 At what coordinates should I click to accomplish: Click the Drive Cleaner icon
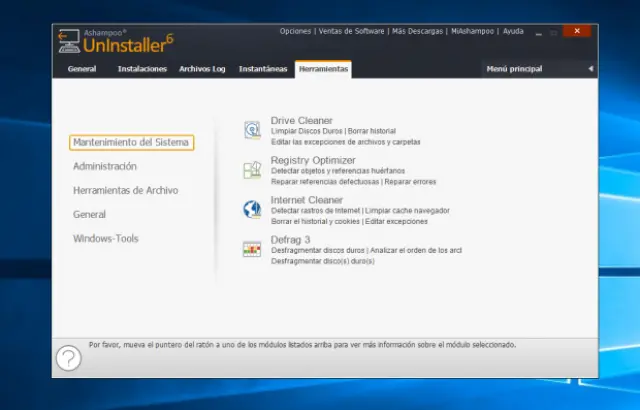[x=252, y=130]
